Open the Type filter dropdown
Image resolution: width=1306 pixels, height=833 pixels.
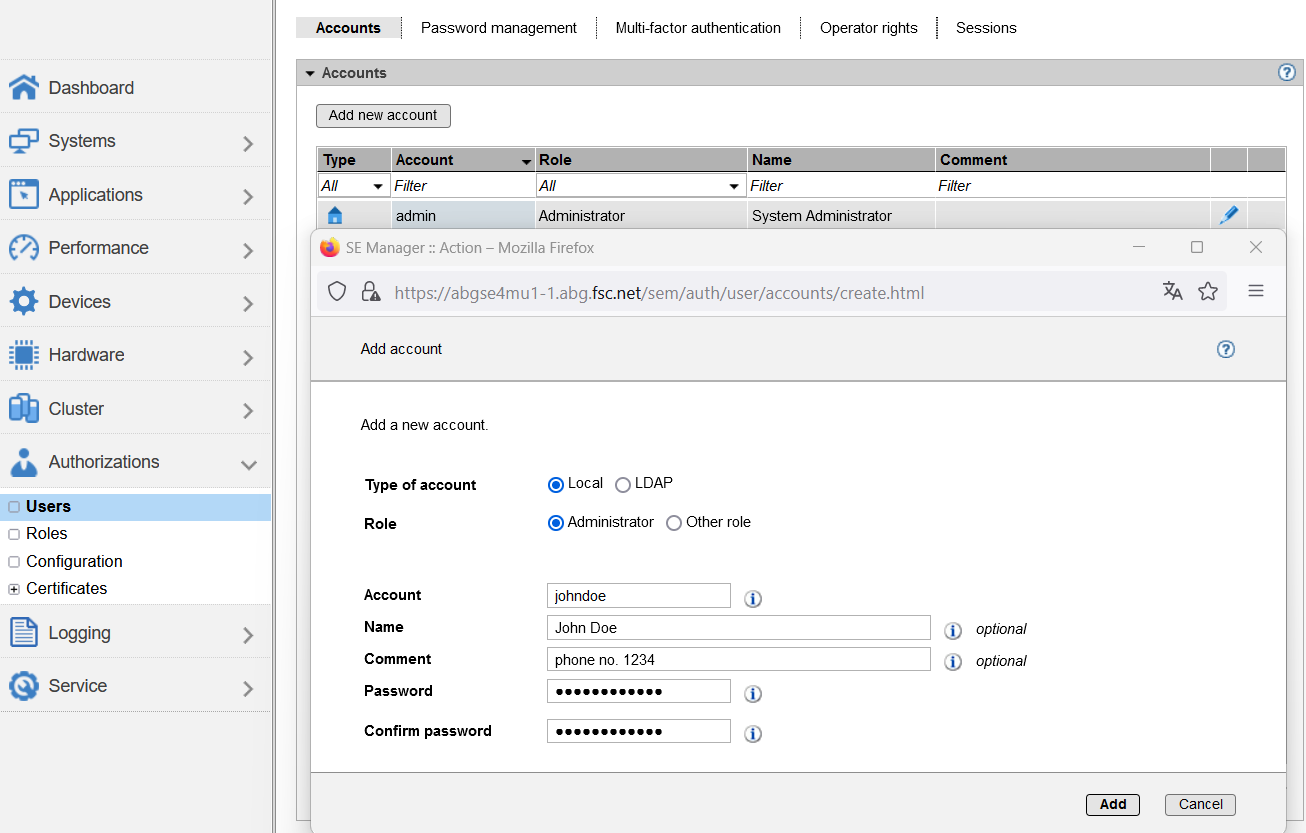(353, 186)
